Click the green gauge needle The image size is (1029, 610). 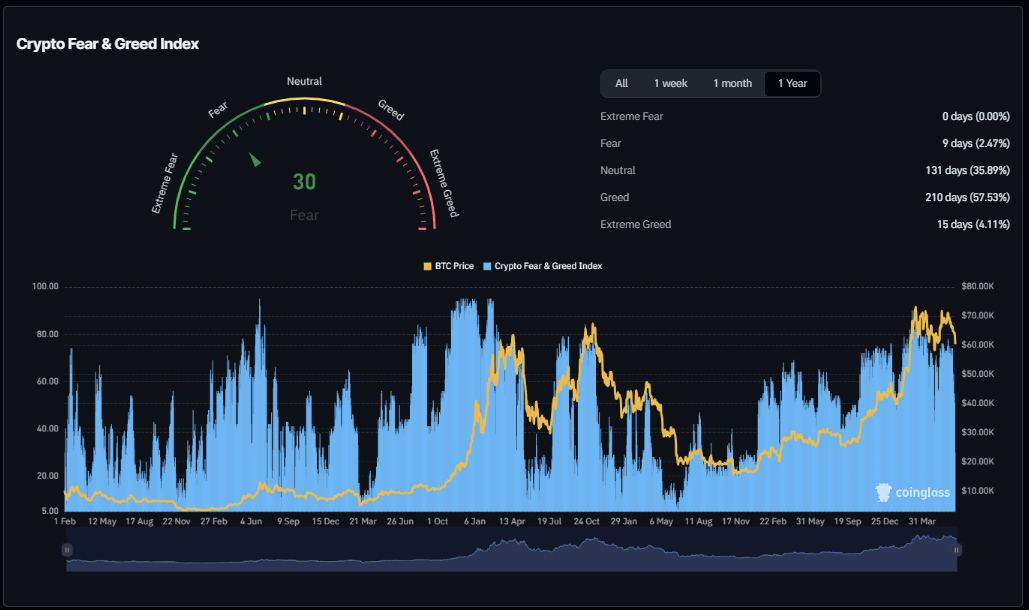tap(256, 160)
